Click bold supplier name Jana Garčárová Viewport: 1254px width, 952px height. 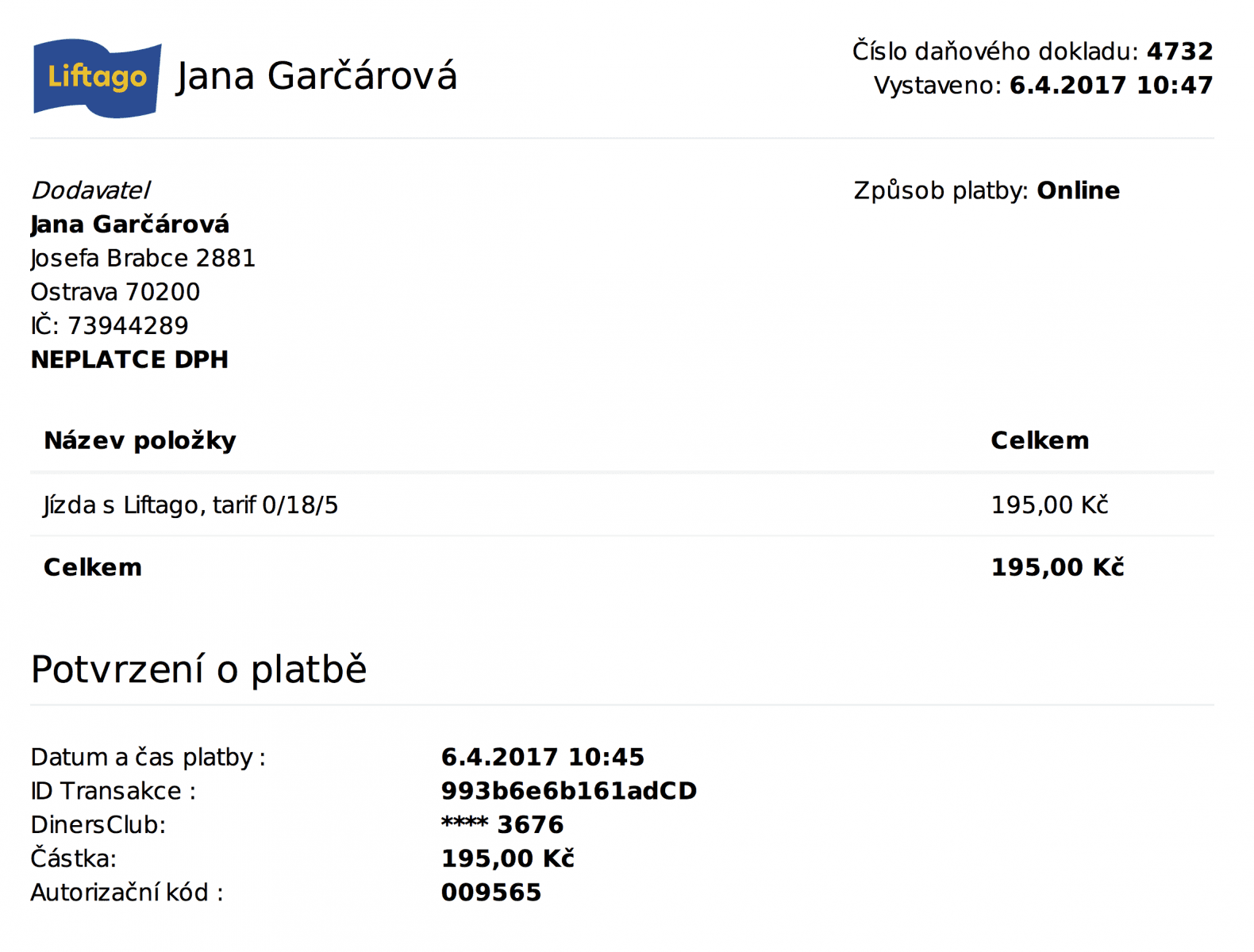point(130,225)
